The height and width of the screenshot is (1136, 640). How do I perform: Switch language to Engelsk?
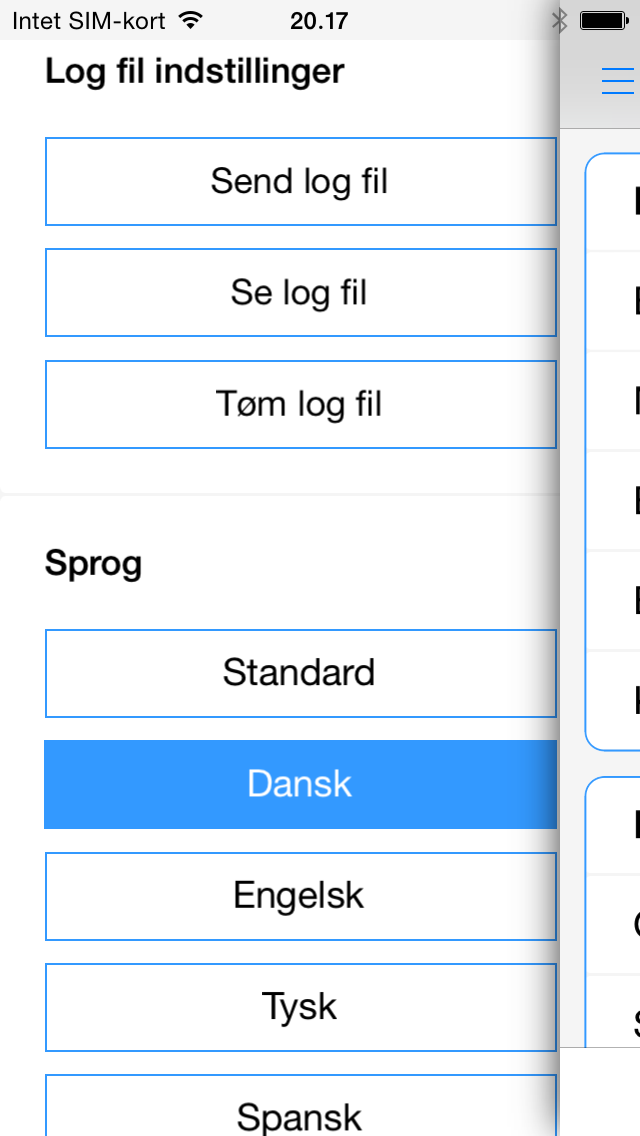coord(300,896)
